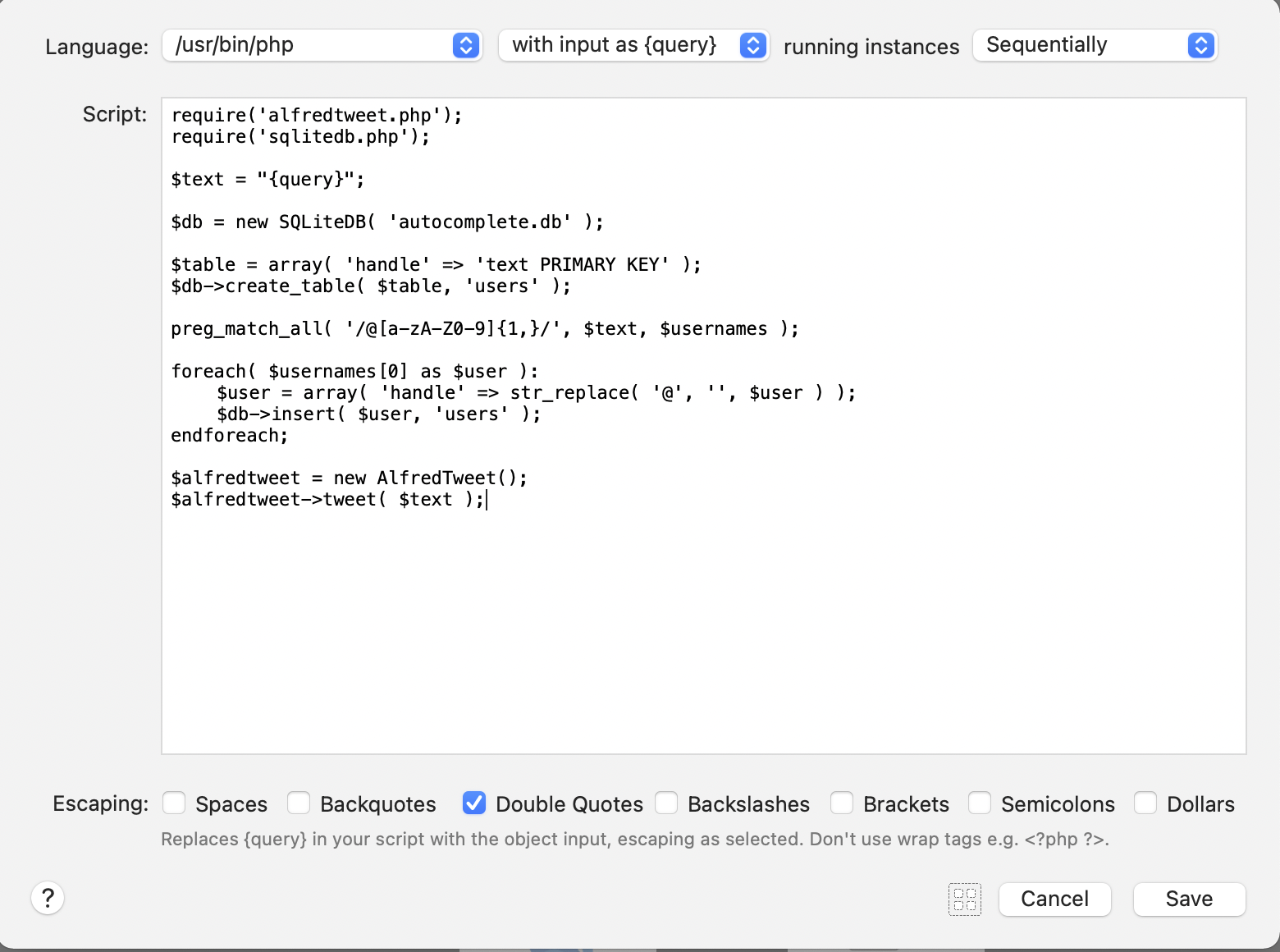Enable Dollars escaping checkbox
Image resolution: width=1280 pixels, height=952 pixels.
tap(1145, 803)
